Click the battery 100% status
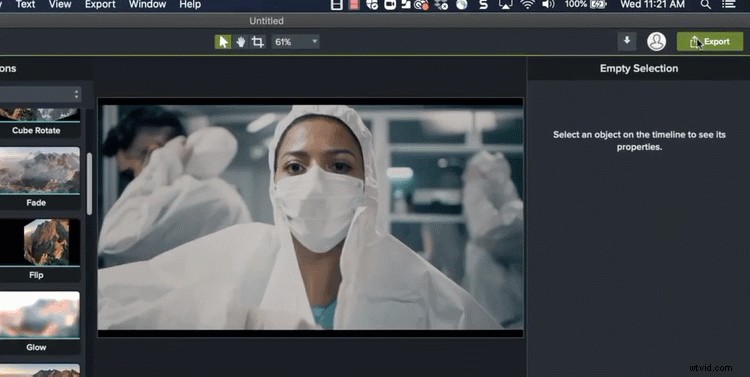The width and height of the screenshot is (750, 377). pyautogui.click(x=585, y=5)
